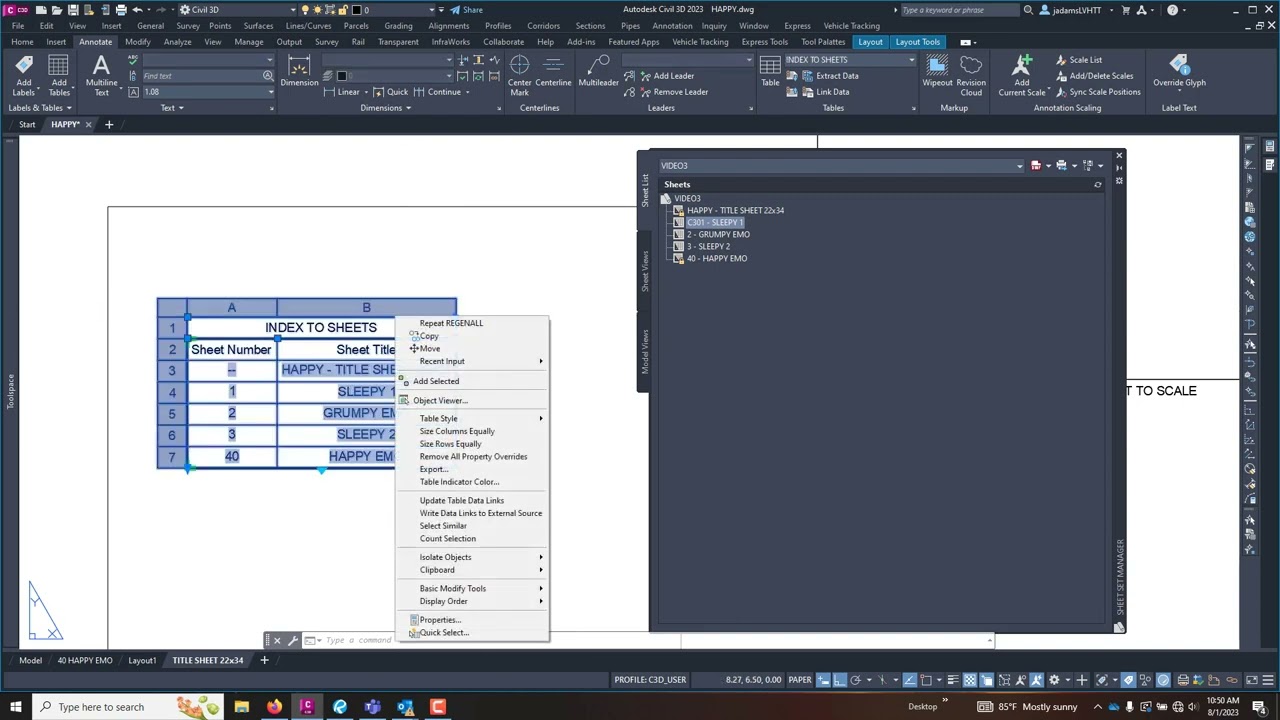The width and height of the screenshot is (1280, 720).
Task: Click the Multileader tool icon
Action: (598, 66)
